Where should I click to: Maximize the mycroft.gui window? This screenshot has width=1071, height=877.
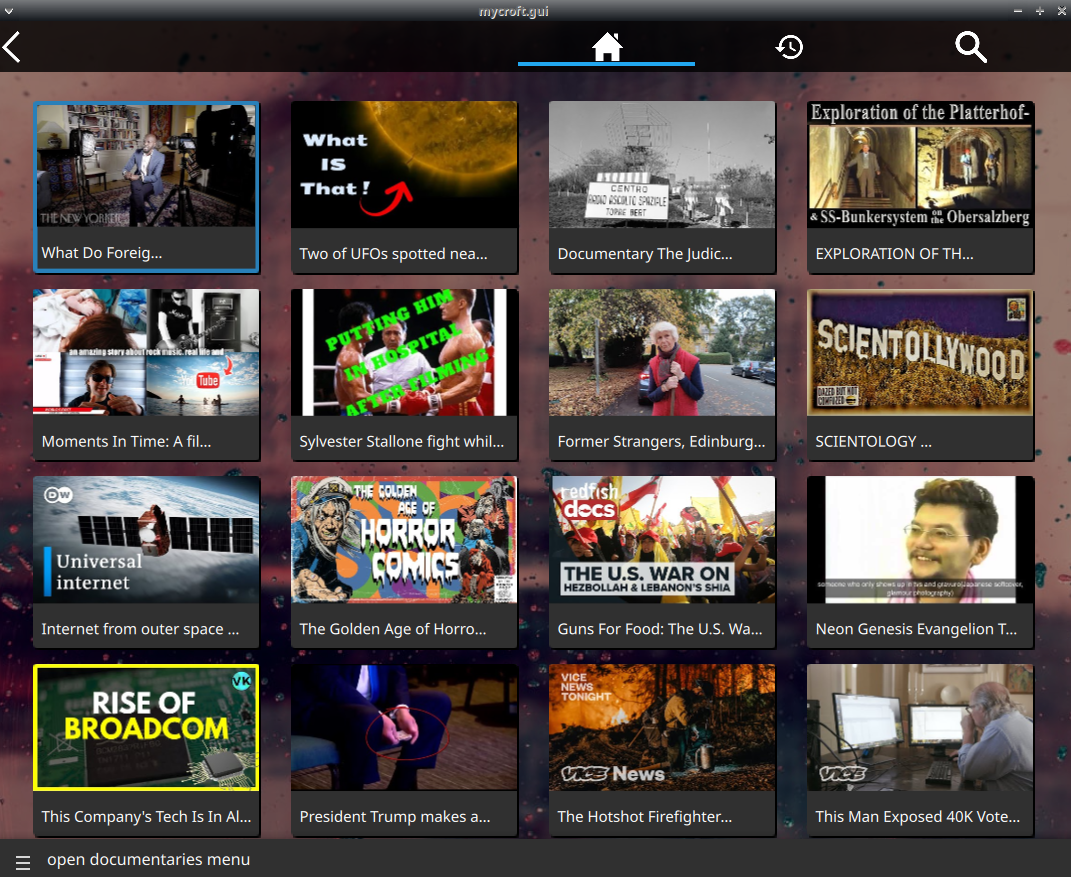coord(1040,11)
